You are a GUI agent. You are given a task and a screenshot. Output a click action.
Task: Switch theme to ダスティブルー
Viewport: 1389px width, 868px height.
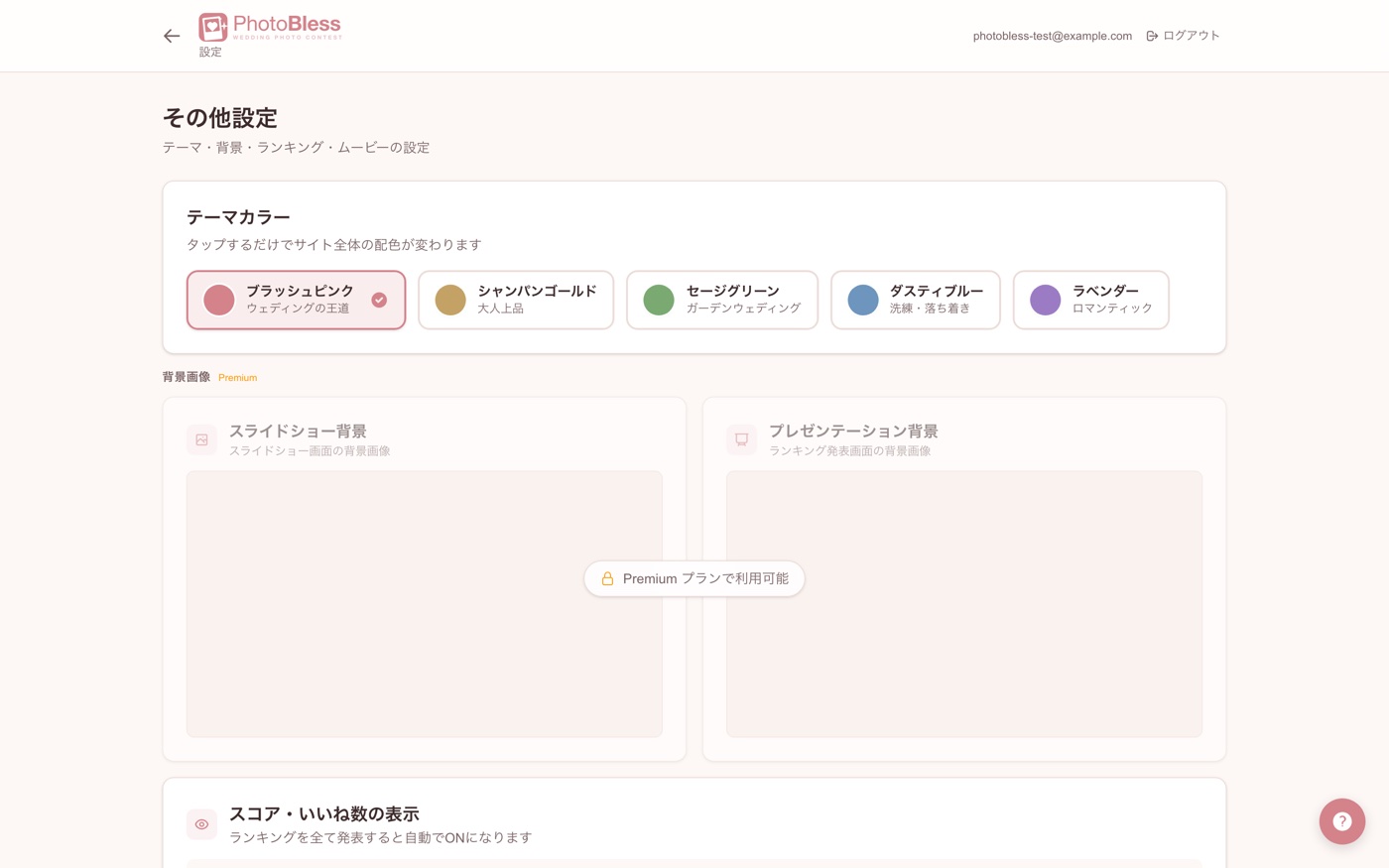coord(916,300)
